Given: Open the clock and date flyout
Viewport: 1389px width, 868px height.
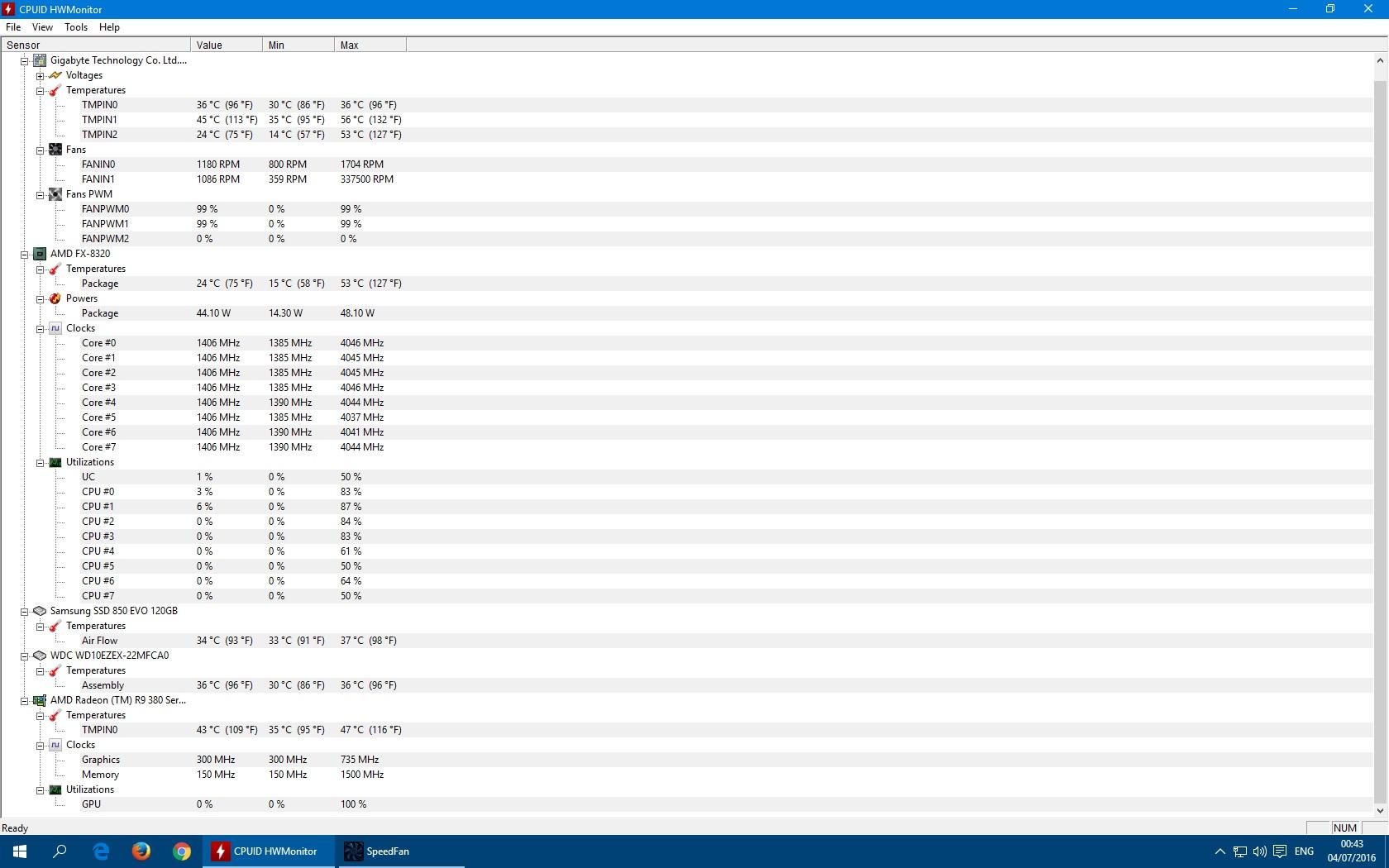Looking at the screenshot, I should pyautogui.click(x=1352, y=851).
